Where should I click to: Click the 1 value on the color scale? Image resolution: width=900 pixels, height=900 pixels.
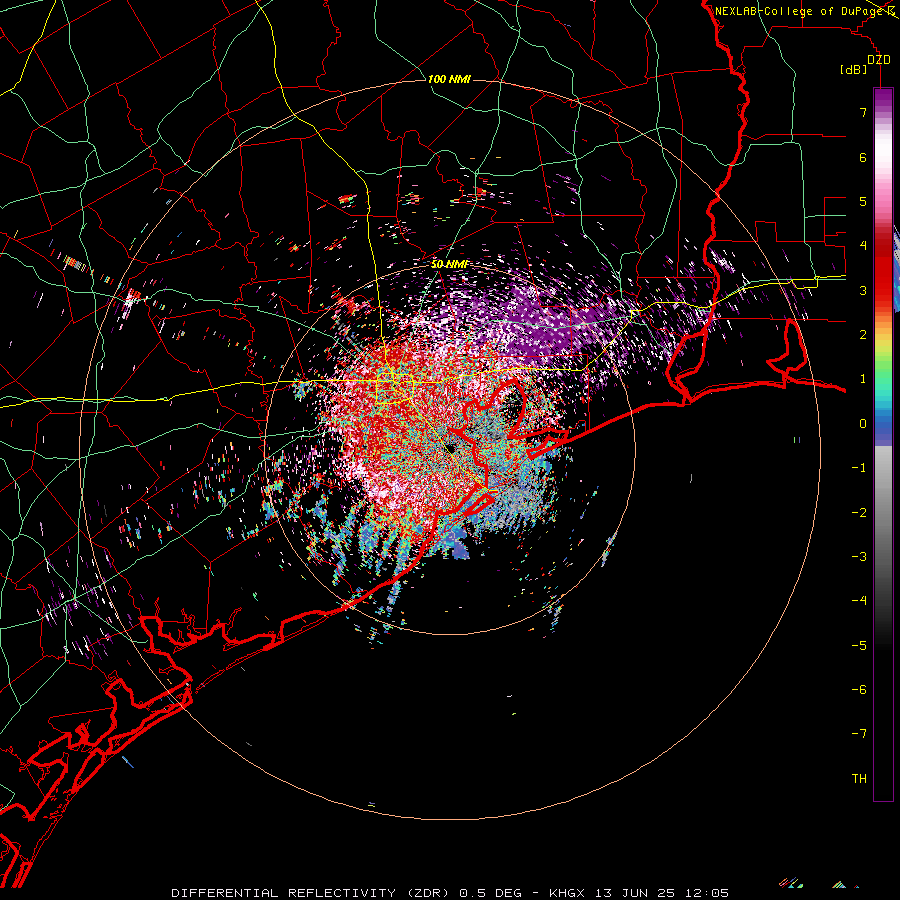tap(863, 379)
